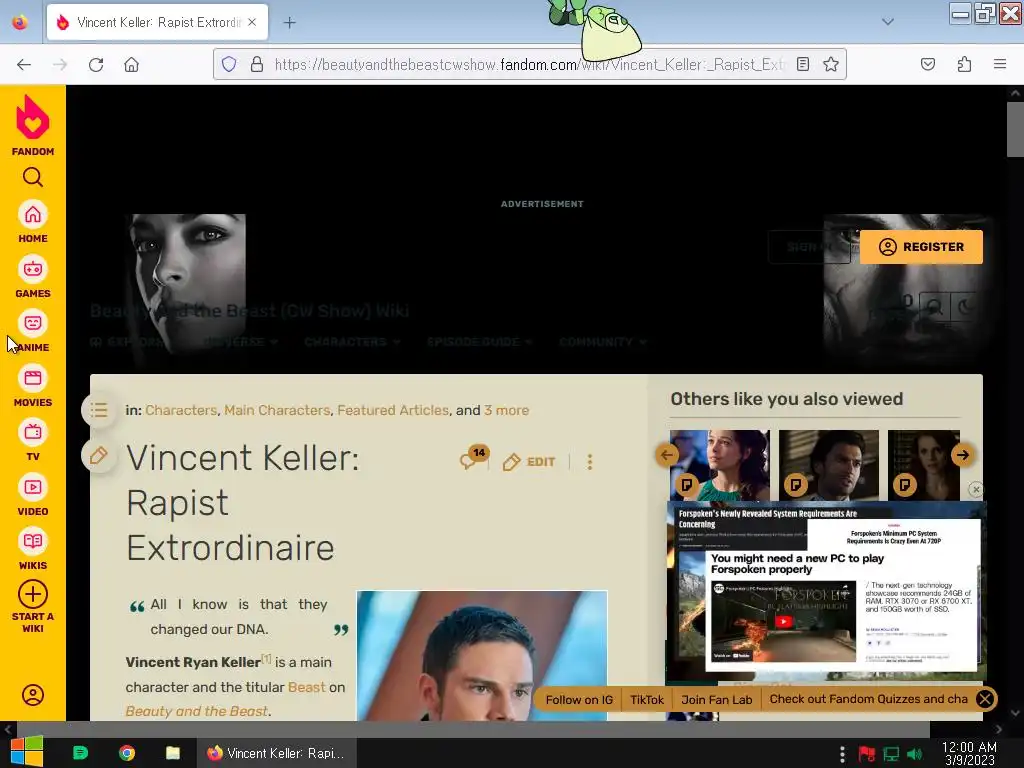
Task: Click the vertical page scrollbar thumb
Action: tap(1015, 129)
